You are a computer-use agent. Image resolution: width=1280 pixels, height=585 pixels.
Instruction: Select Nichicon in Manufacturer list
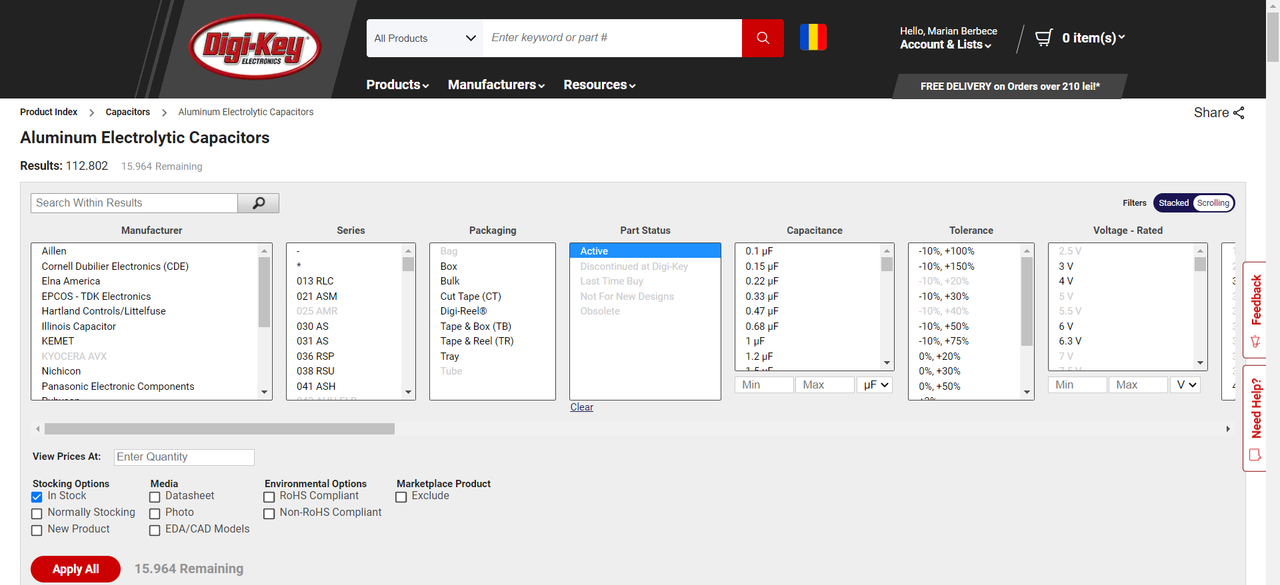(144, 371)
